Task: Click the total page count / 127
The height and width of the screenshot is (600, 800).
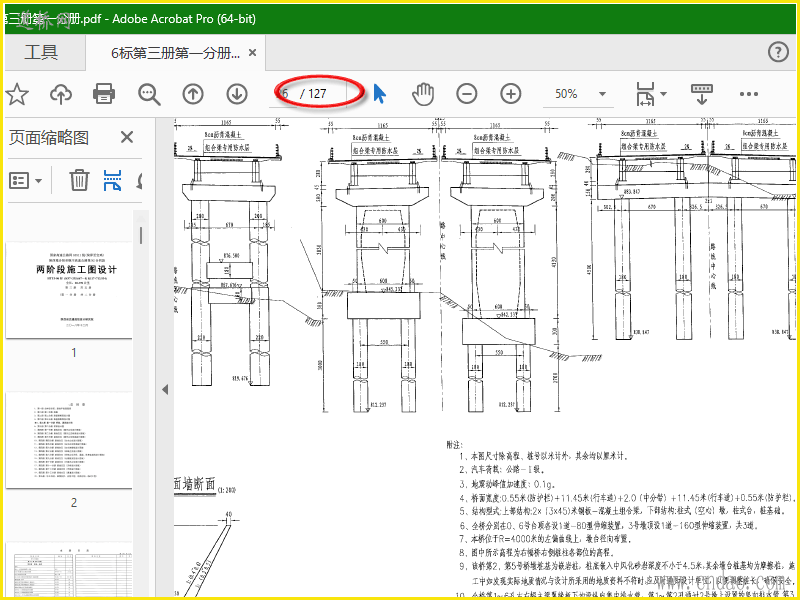Action: tap(313, 94)
